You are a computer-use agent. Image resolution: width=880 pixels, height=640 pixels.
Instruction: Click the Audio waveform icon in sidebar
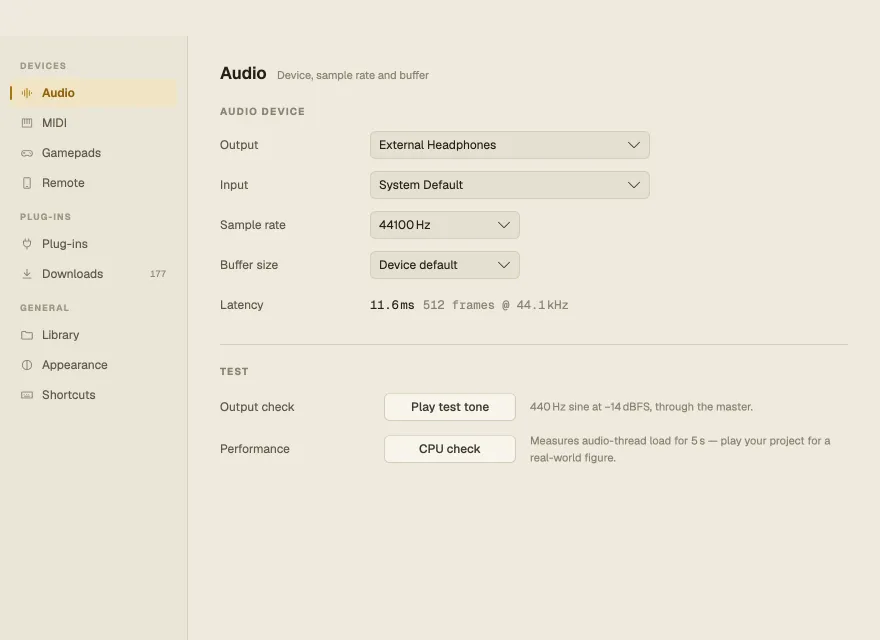[x=26, y=93]
